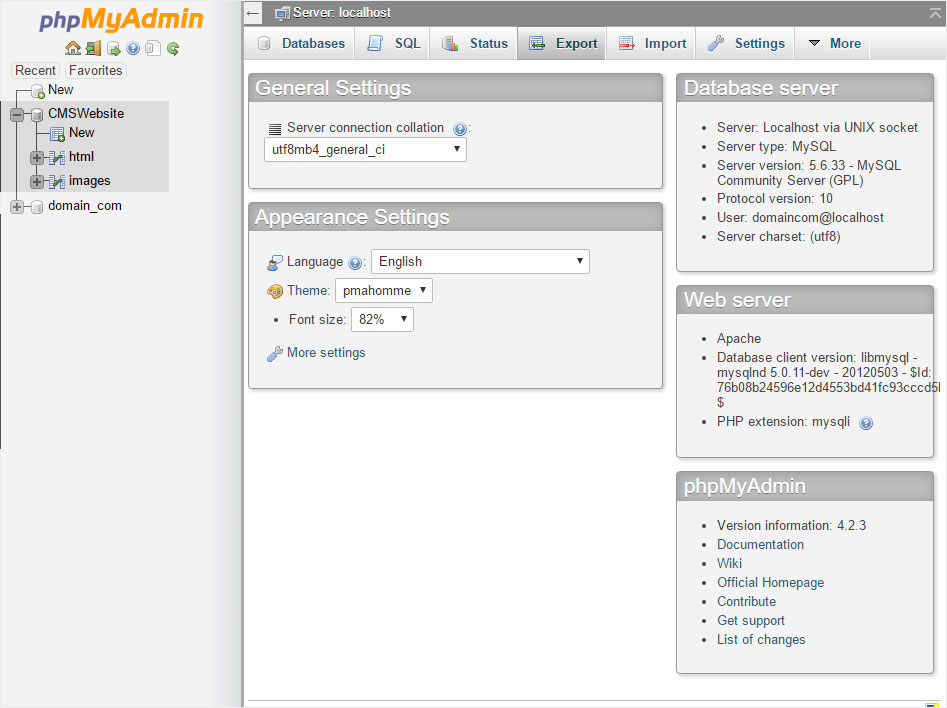Open the More tab dropdown
This screenshot has width=947, height=708.
click(x=834, y=43)
